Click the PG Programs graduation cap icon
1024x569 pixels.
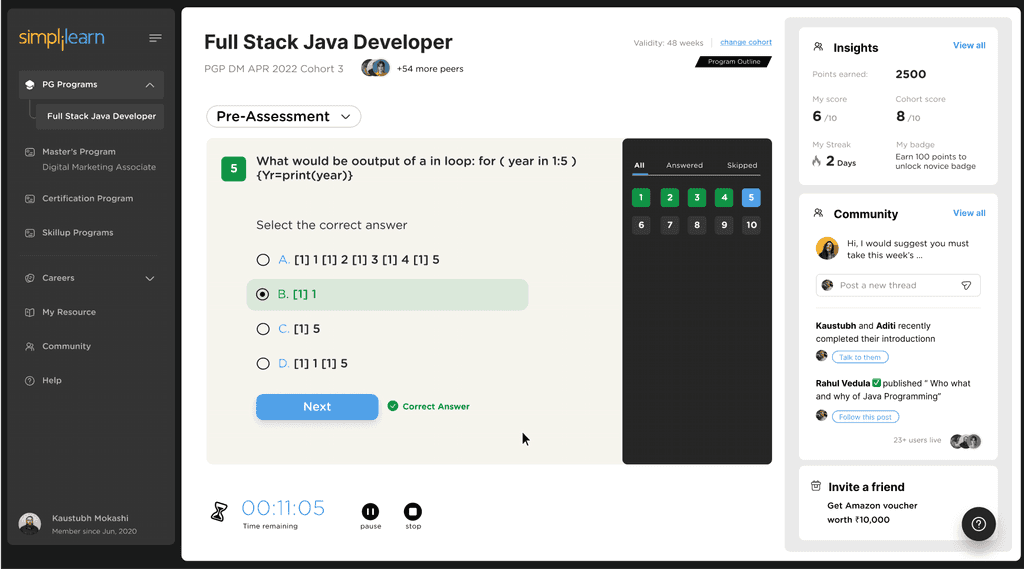click(x=29, y=84)
